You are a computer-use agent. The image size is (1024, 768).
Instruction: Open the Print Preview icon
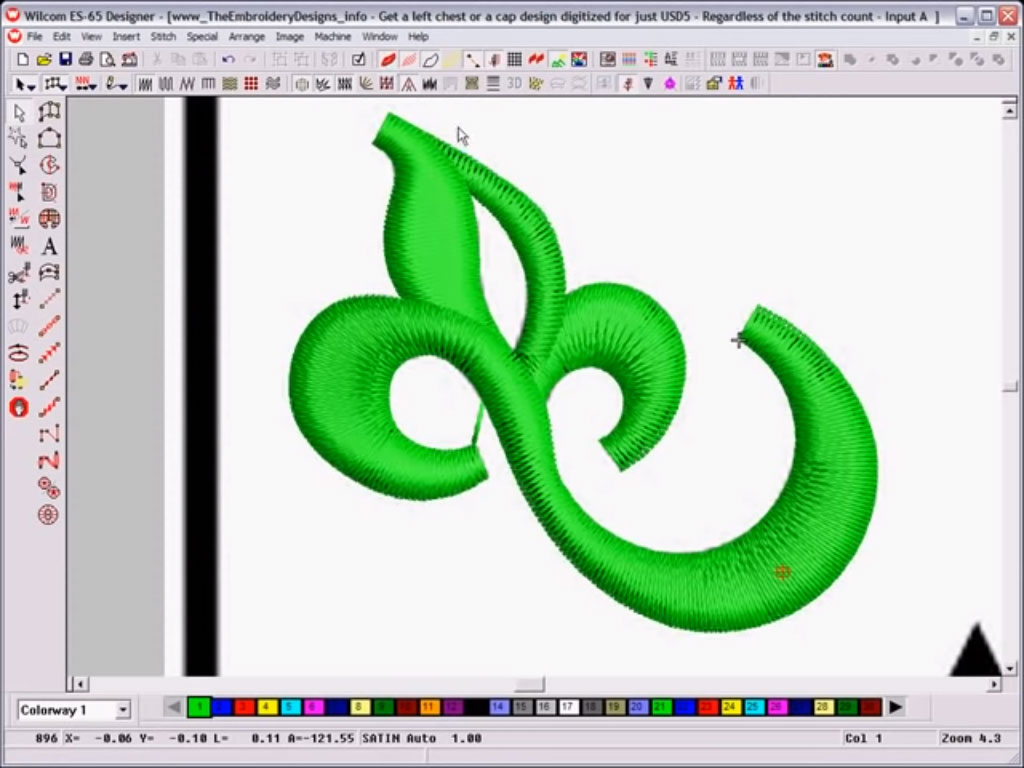pos(107,59)
